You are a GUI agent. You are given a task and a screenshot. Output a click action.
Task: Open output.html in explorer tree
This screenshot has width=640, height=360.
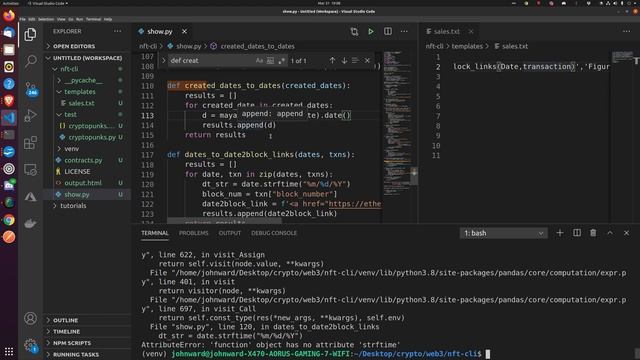(x=87, y=183)
